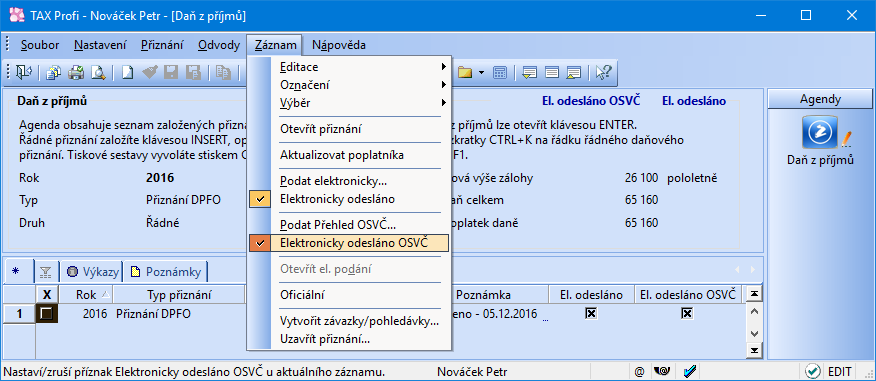Click the printer toolbar icon
The width and height of the screenshot is (876, 381).
76,72
